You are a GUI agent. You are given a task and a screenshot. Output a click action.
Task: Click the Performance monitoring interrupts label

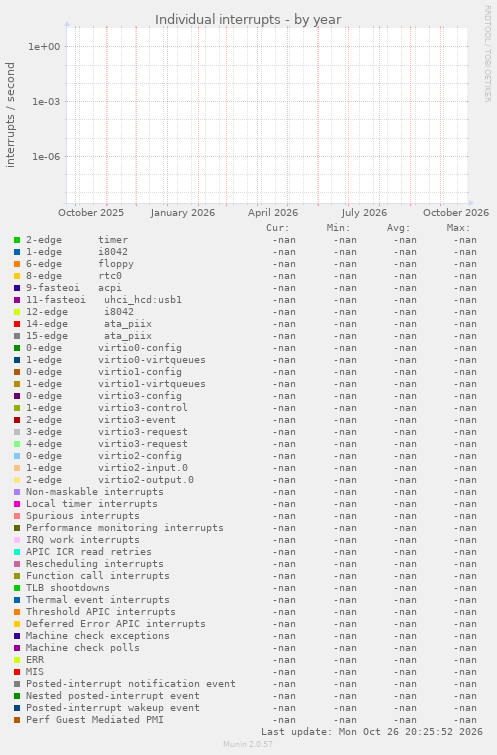click(125, 528)
